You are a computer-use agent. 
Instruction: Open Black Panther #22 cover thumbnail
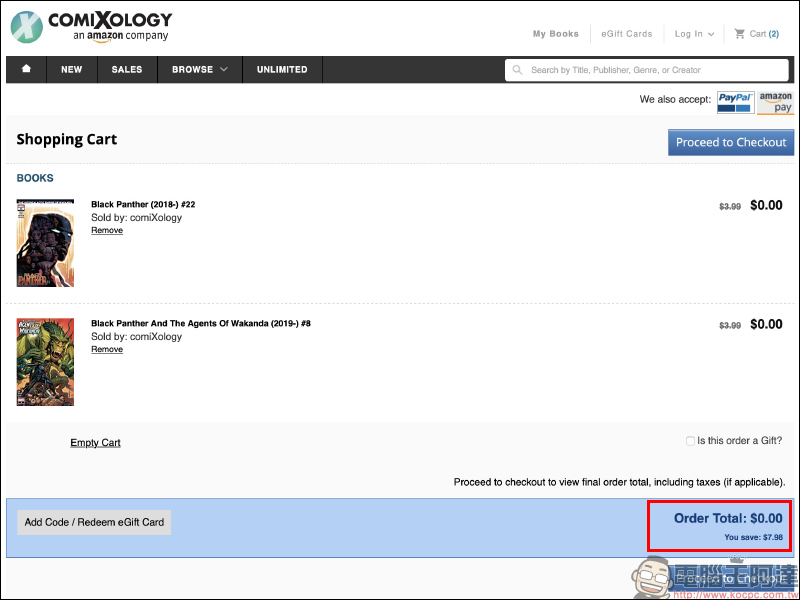pyautogui.click(x=45, y=243)
